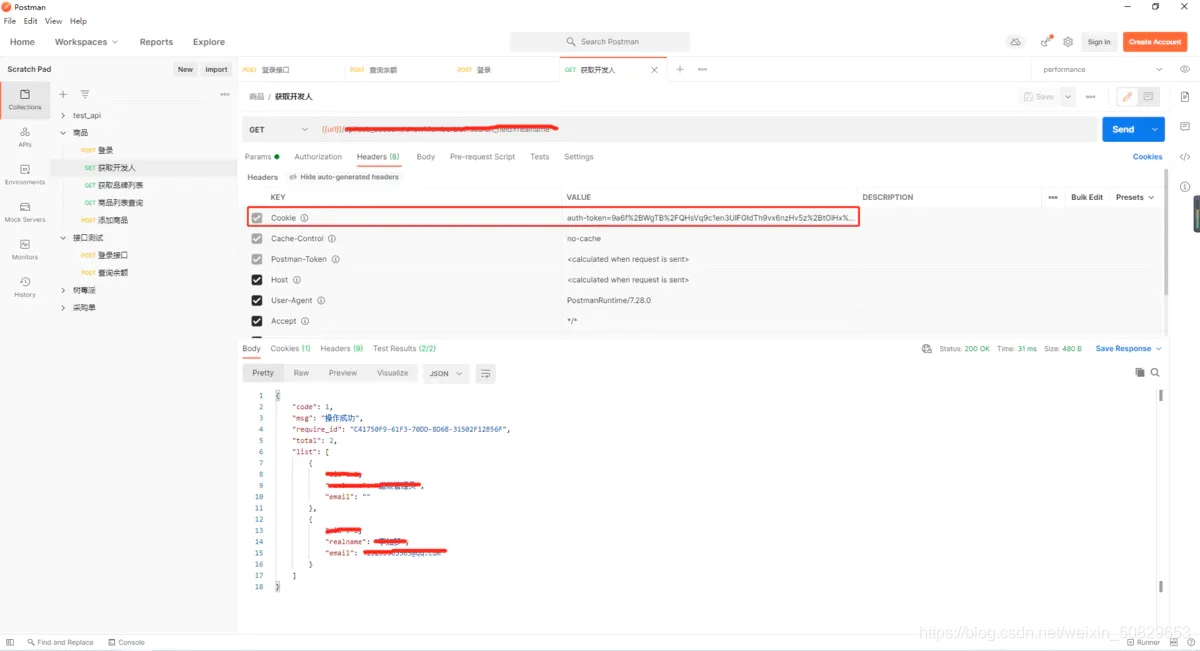This screenshot has width=1200, height=651.
Task: Open the request three-dot menu beside Save
Action: pos(1091,97)
